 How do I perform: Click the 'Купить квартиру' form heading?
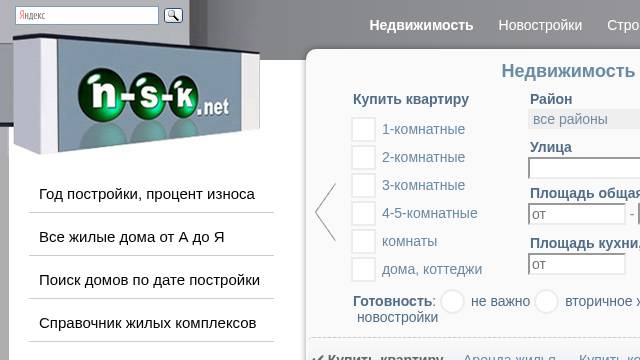[411, 99]
